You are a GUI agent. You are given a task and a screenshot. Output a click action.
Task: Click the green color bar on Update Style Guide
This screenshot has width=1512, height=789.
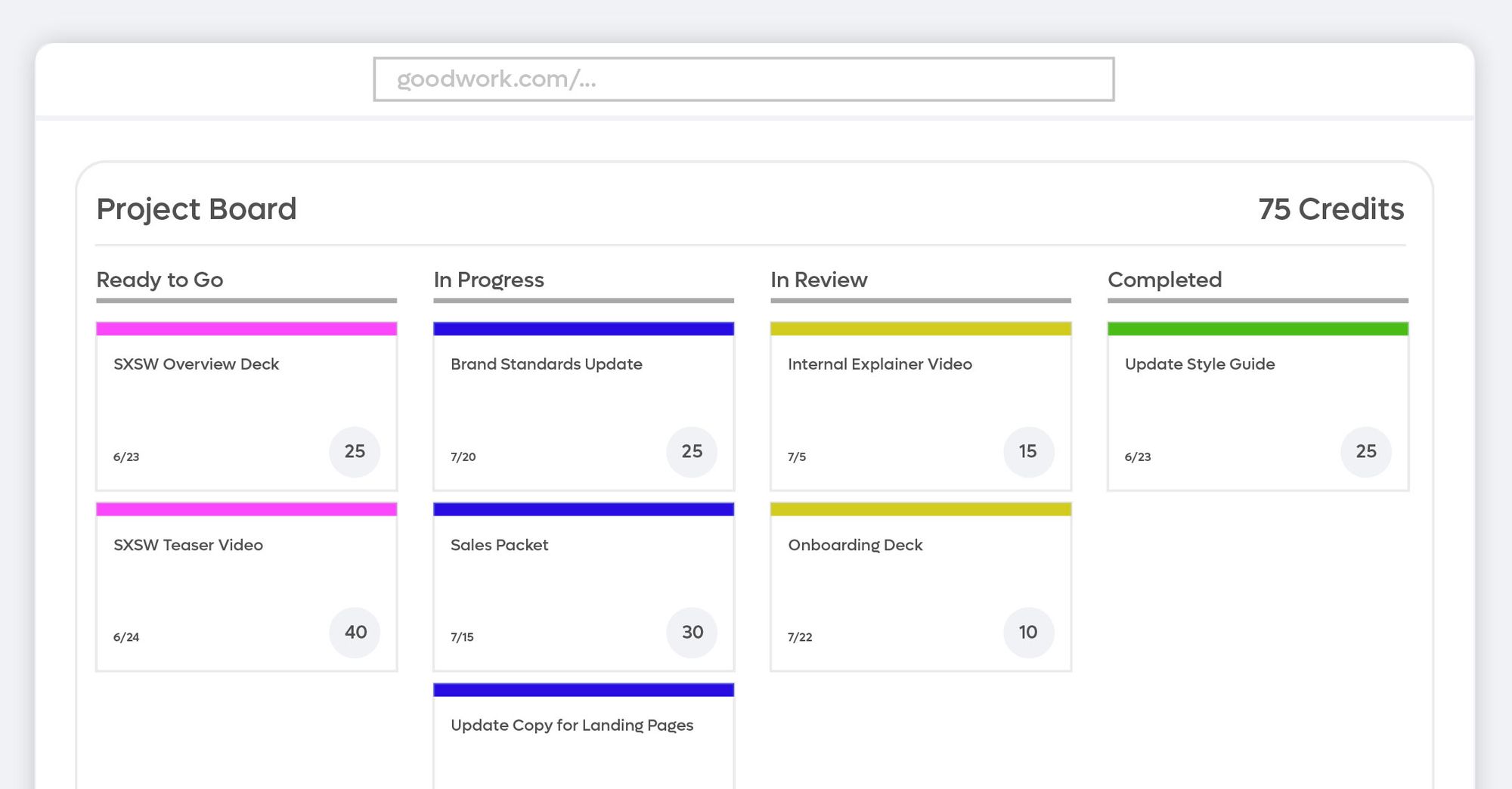click(1256, 328)
